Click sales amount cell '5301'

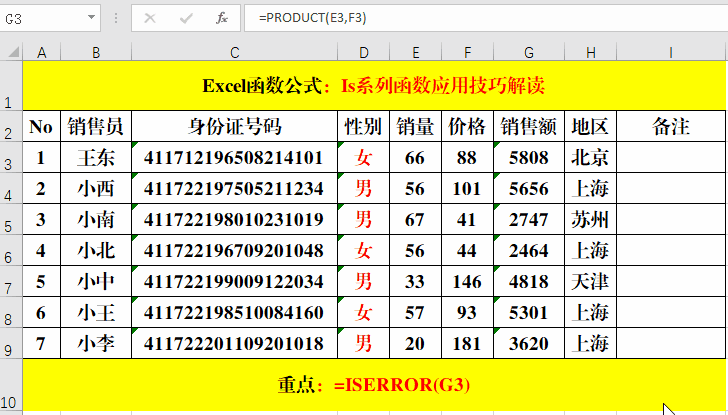click(x=529, y=313)
